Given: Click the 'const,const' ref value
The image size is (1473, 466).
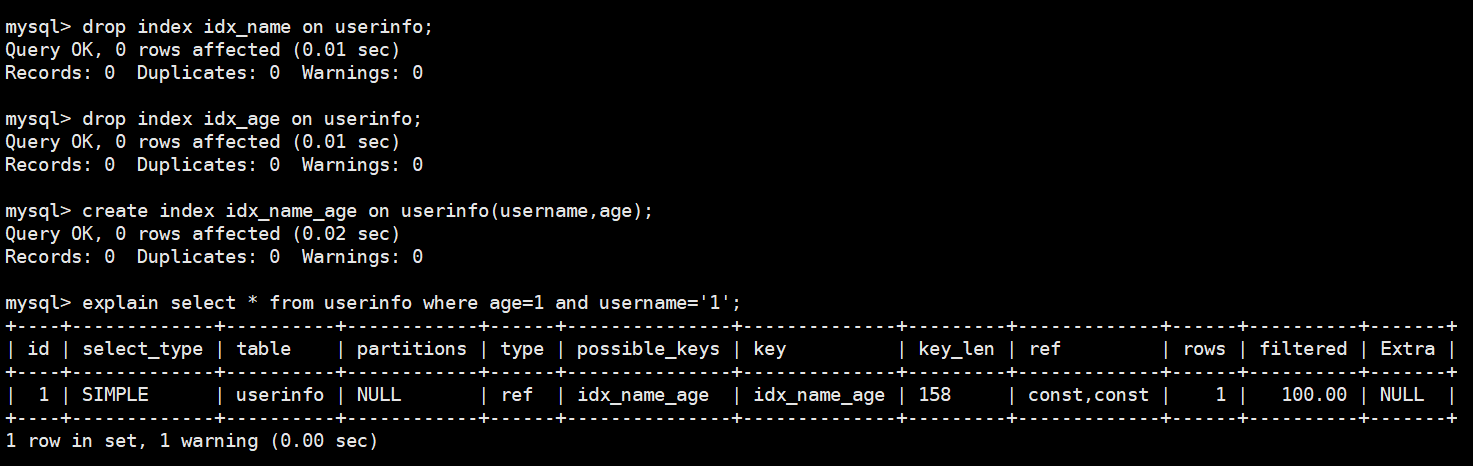Looking at the screenshot, I should [x=1088, y=395].
